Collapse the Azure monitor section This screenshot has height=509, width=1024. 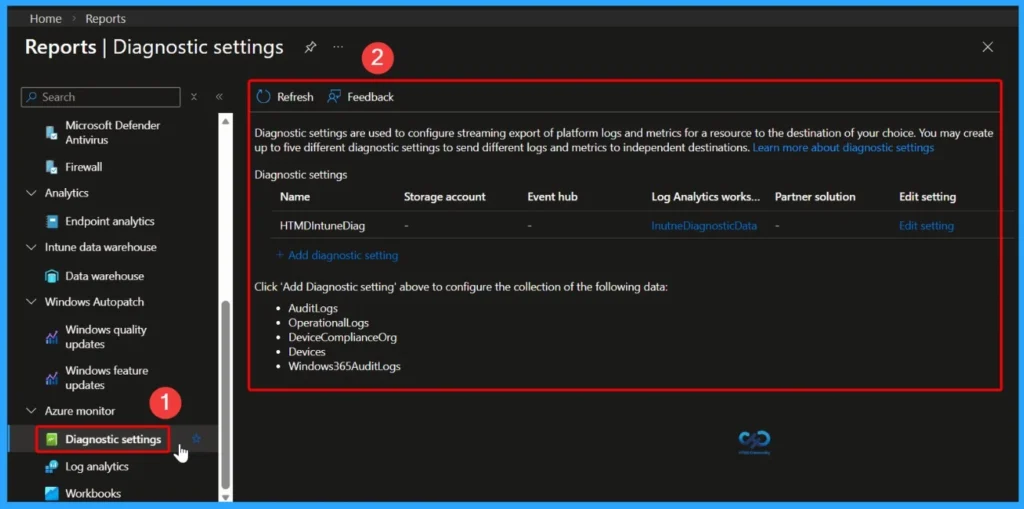[31, 411]
